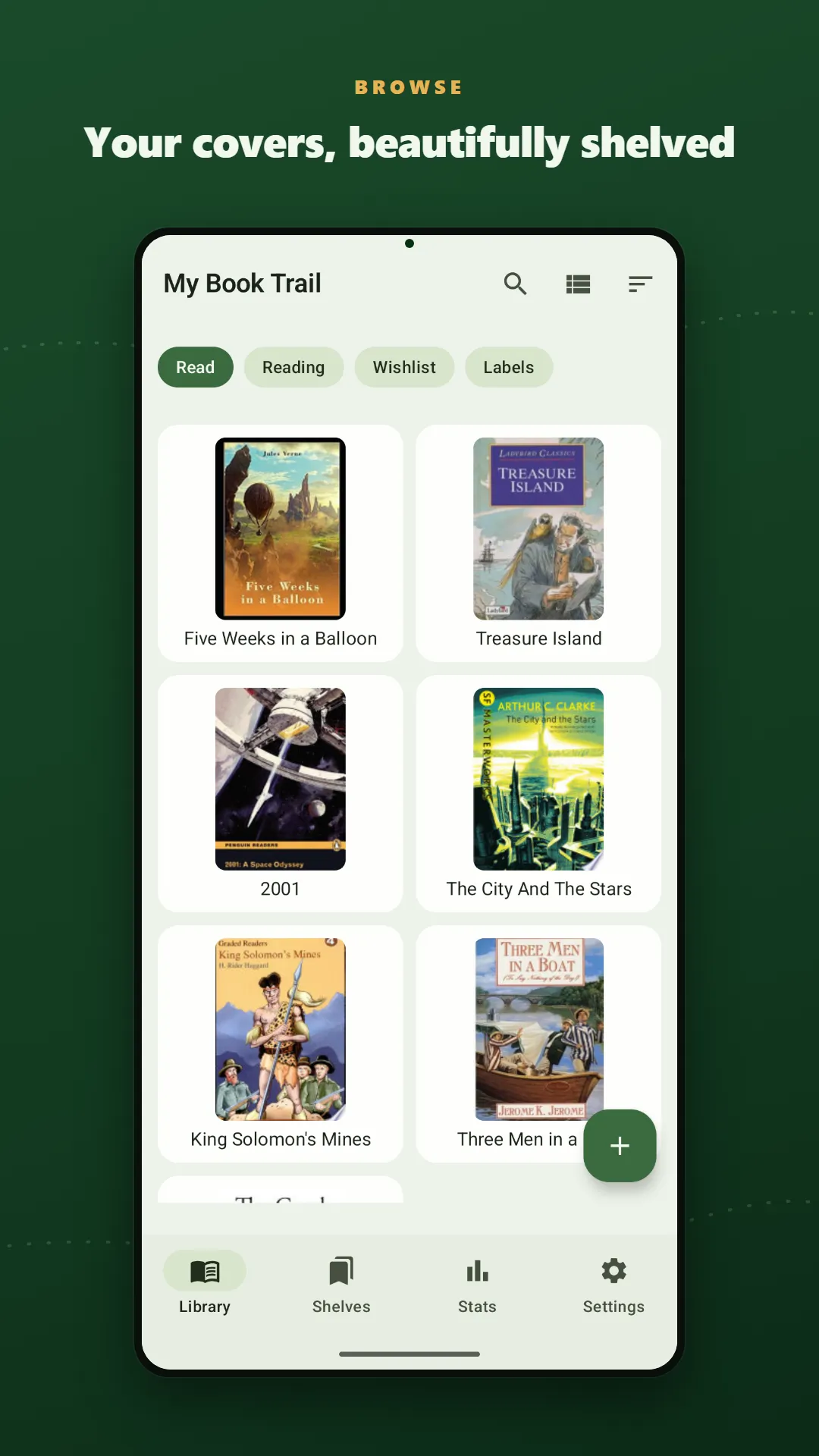This screenshot has height=1456, width=819.
Task: Tap the Library label in bottom bar
Action: coord(205,1307)
